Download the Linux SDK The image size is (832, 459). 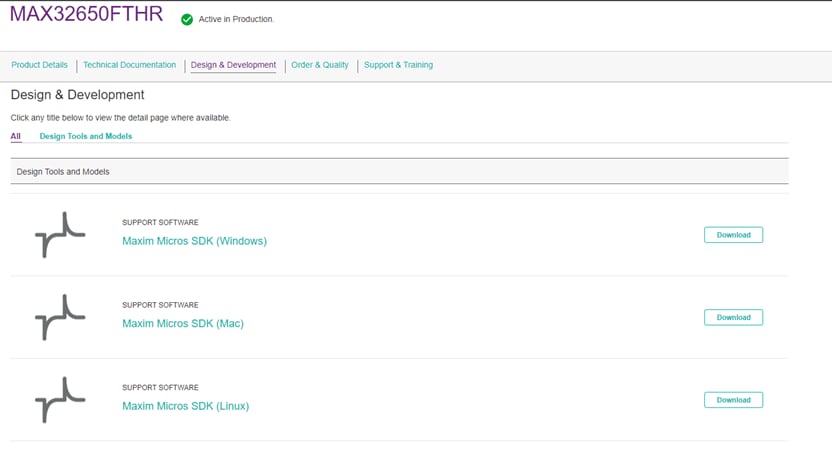click(733, 400)
